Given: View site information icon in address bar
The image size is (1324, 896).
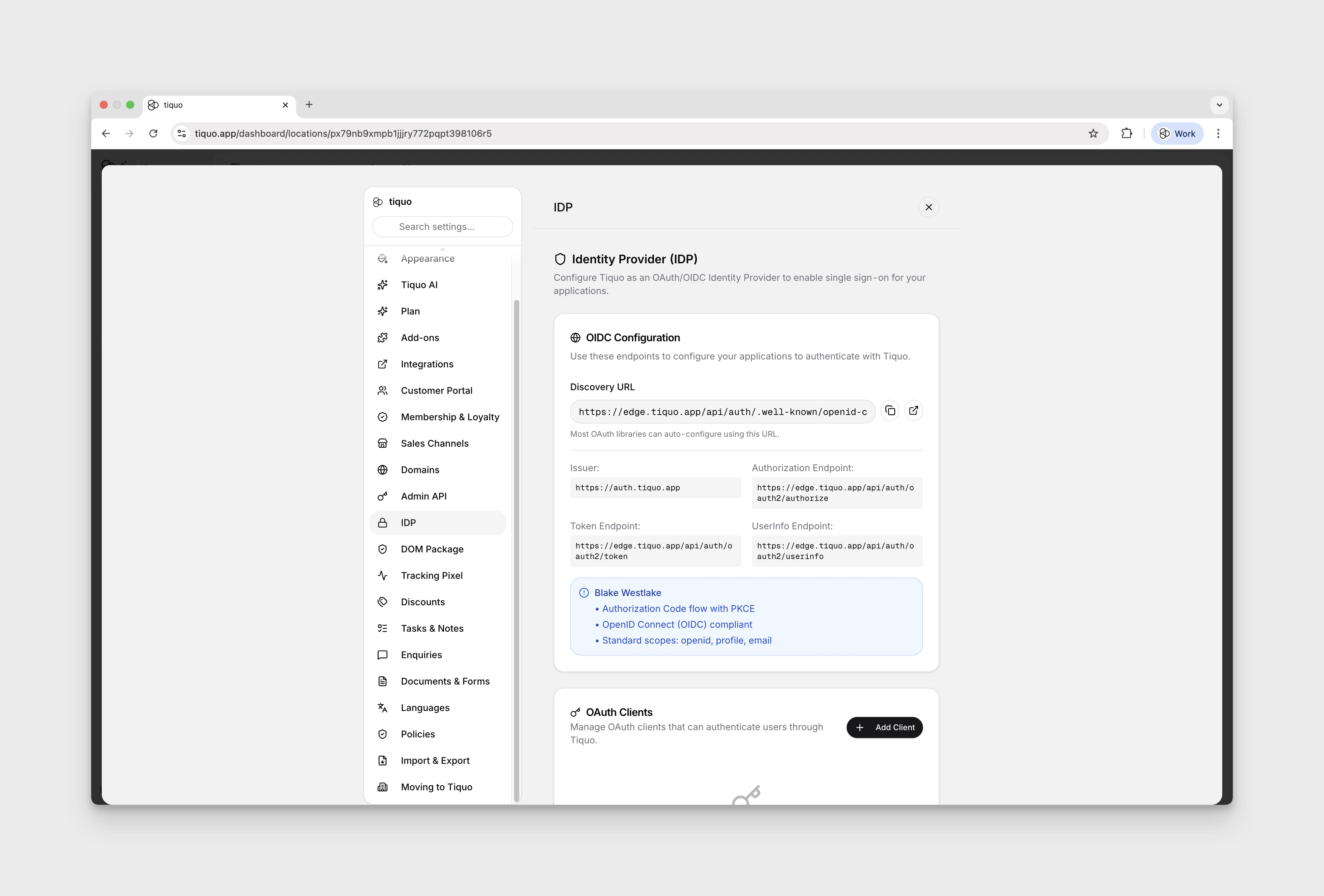Looking at the screenshot, I should (181, 133).
